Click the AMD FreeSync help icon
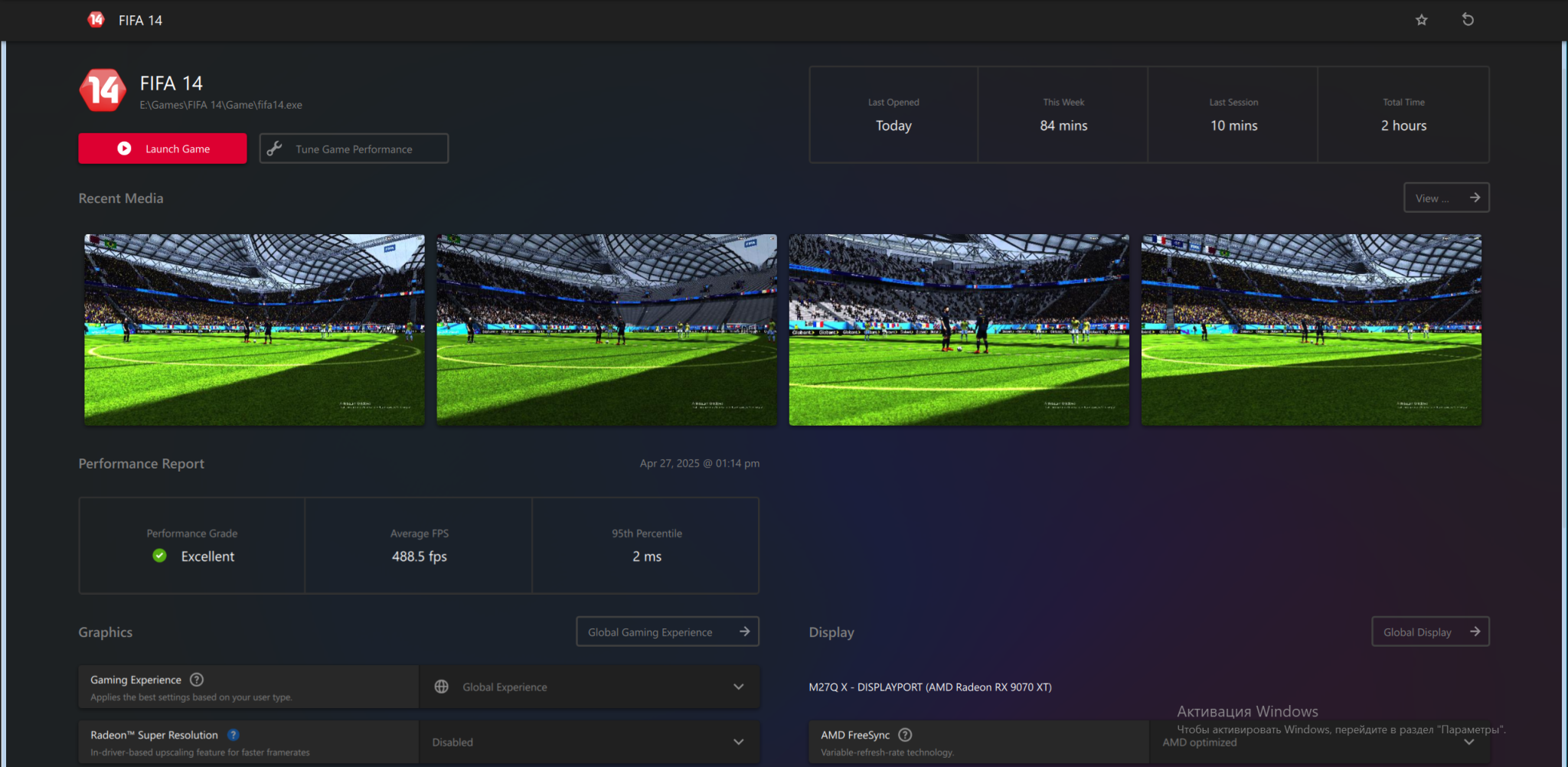Viewport: 1568px width, 767px height. (x=905, y=735)
